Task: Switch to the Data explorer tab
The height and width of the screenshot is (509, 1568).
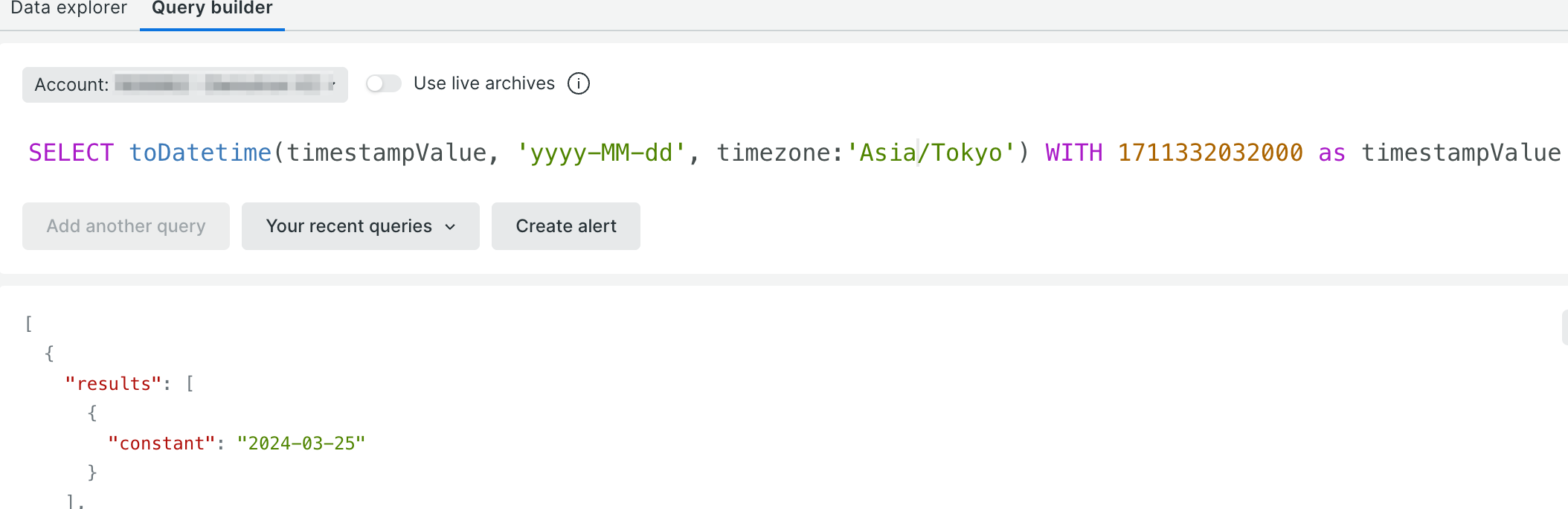Action: pyautogui.click(x=68, y=8)
